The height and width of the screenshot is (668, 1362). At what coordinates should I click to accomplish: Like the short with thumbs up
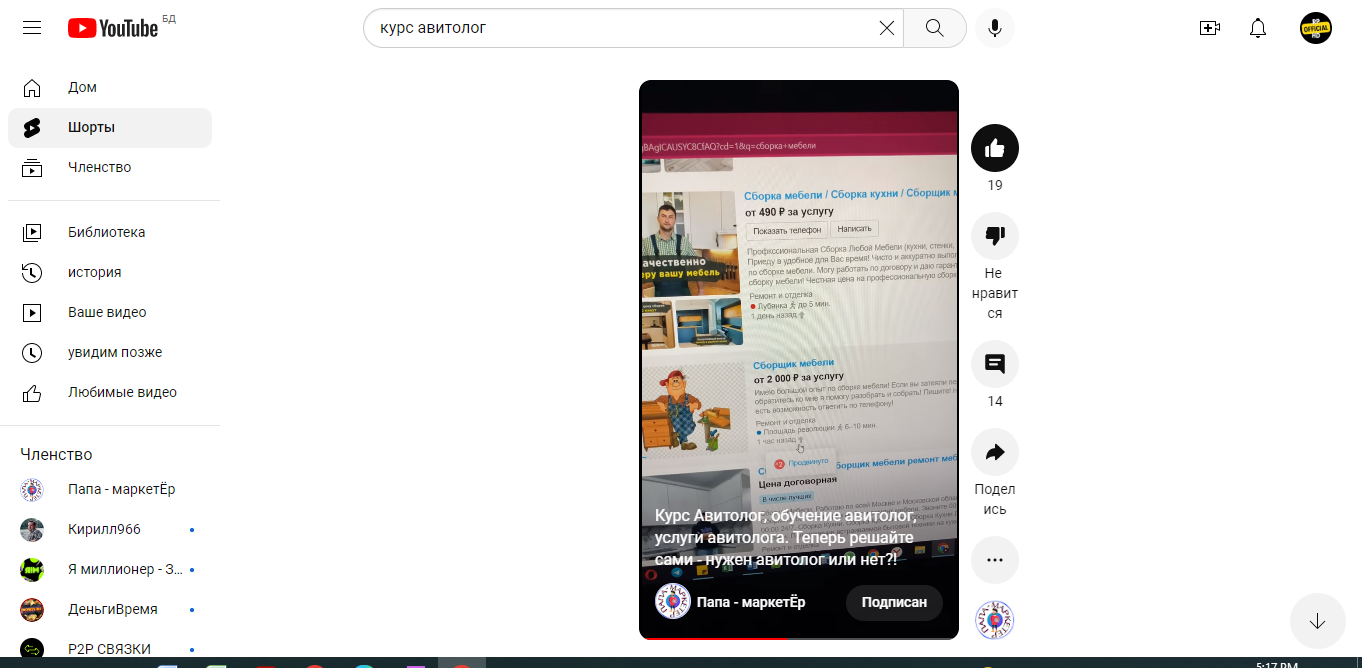(x=995, y=148)
